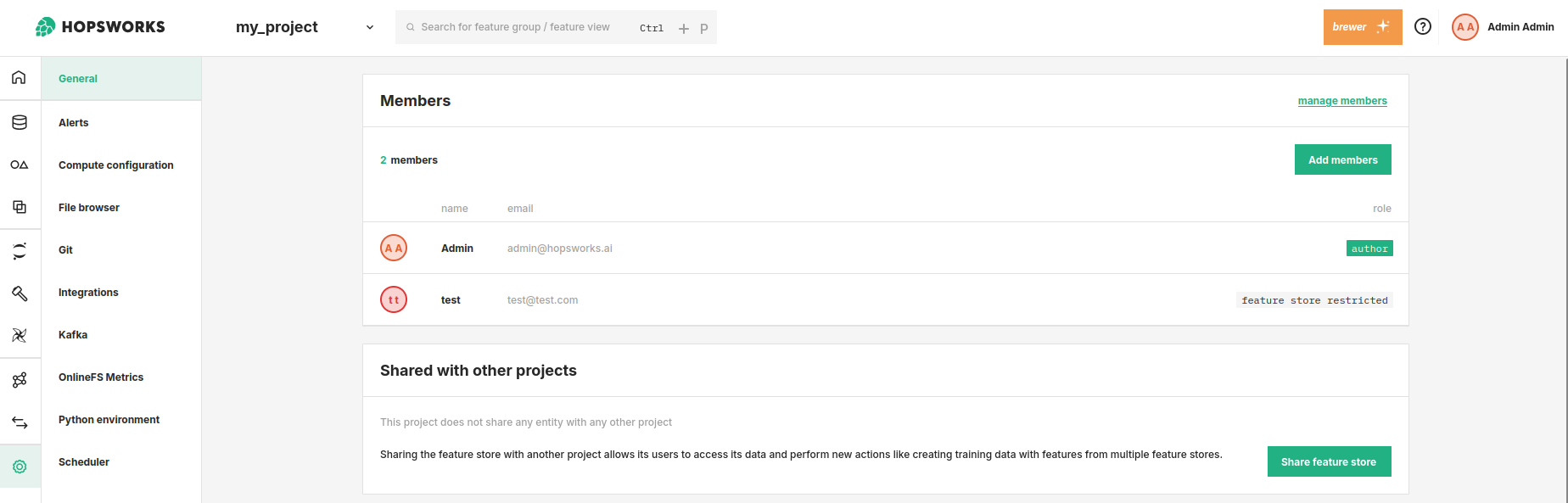This screenshot has height=503, width=1568.
Task: Open the home icon in sidebar
Action: pos(19,77)
